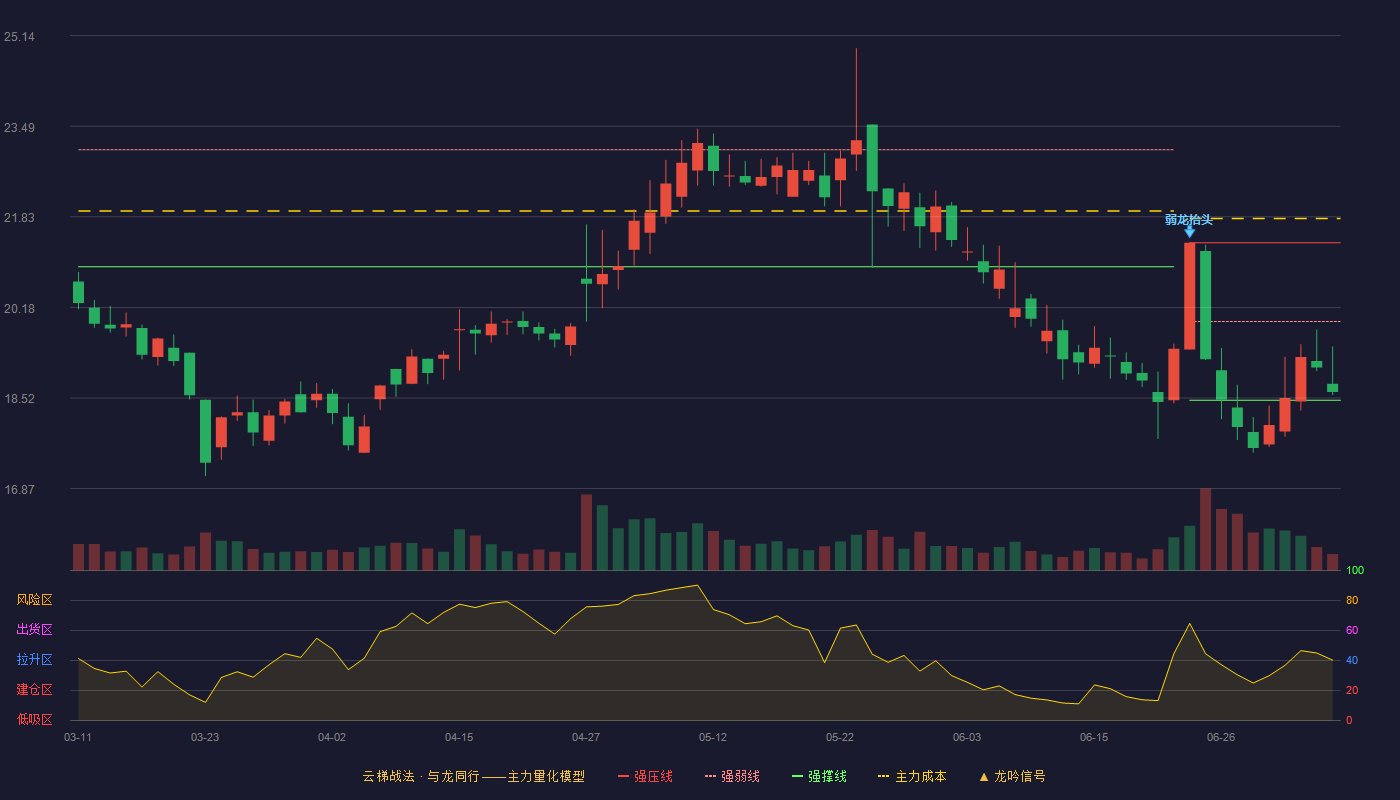Image resolution: width=1400 pixels, height=800 pixels.
Task: Click the 23.49 price axis label
Action: tap(19, 128)
